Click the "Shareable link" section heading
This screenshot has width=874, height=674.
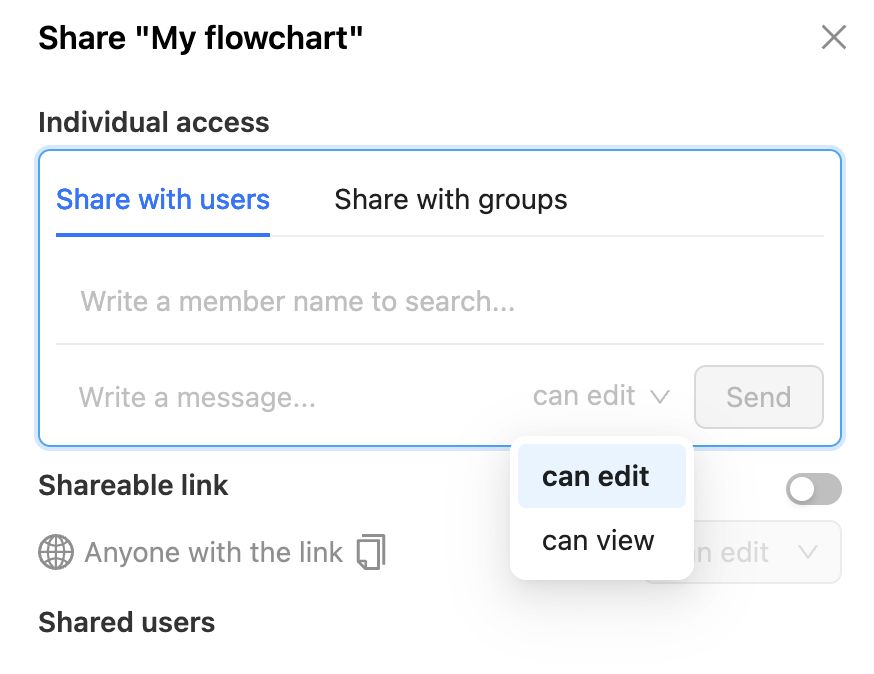(x=133, y=486)
